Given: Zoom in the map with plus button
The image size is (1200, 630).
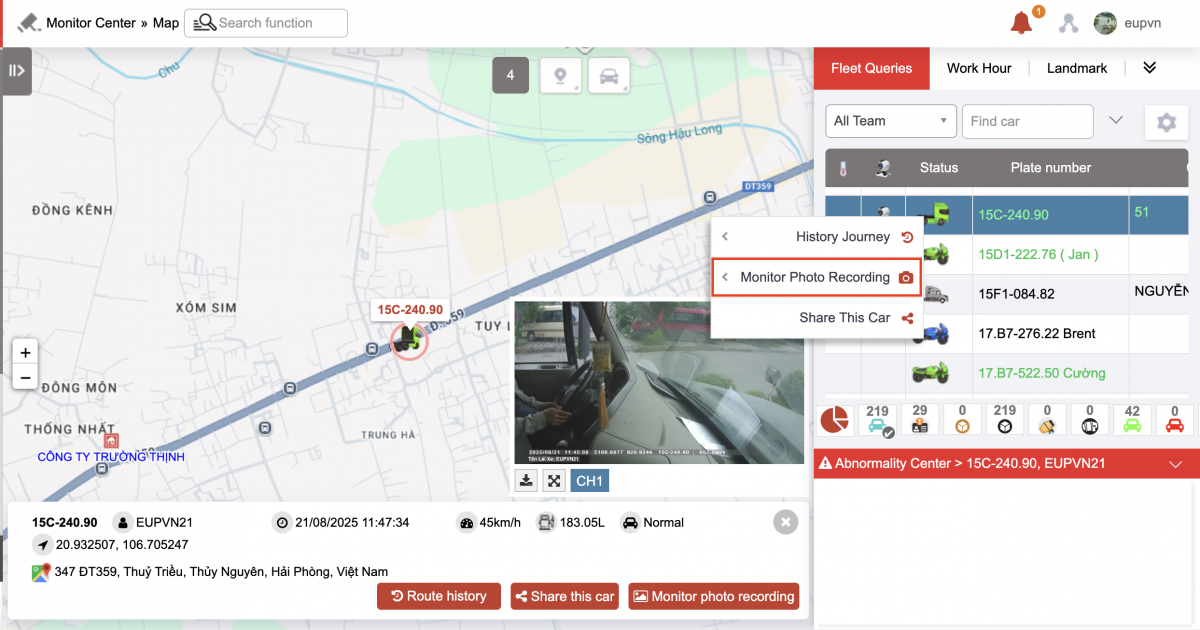Looking at the screenshot, I should point(26,352).
